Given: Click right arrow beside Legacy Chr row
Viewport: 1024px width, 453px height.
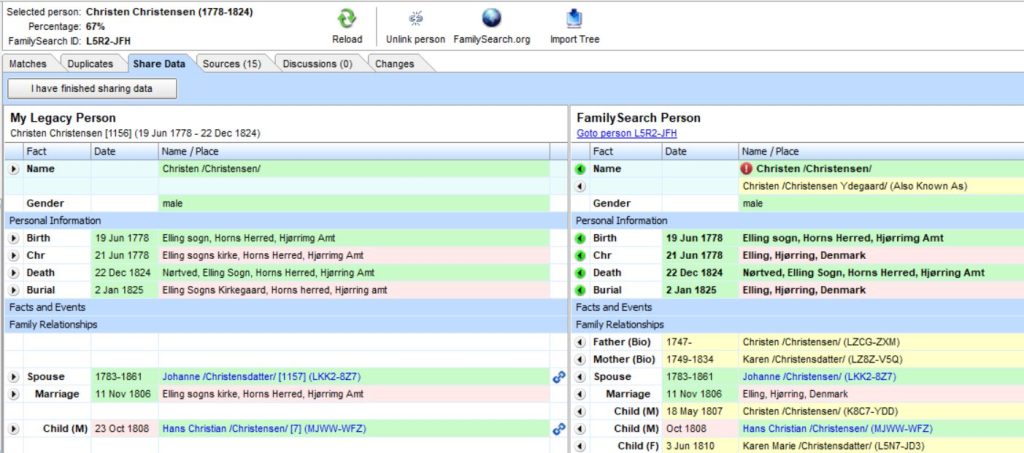Looking at the screenshot, I should click(14, 256).
